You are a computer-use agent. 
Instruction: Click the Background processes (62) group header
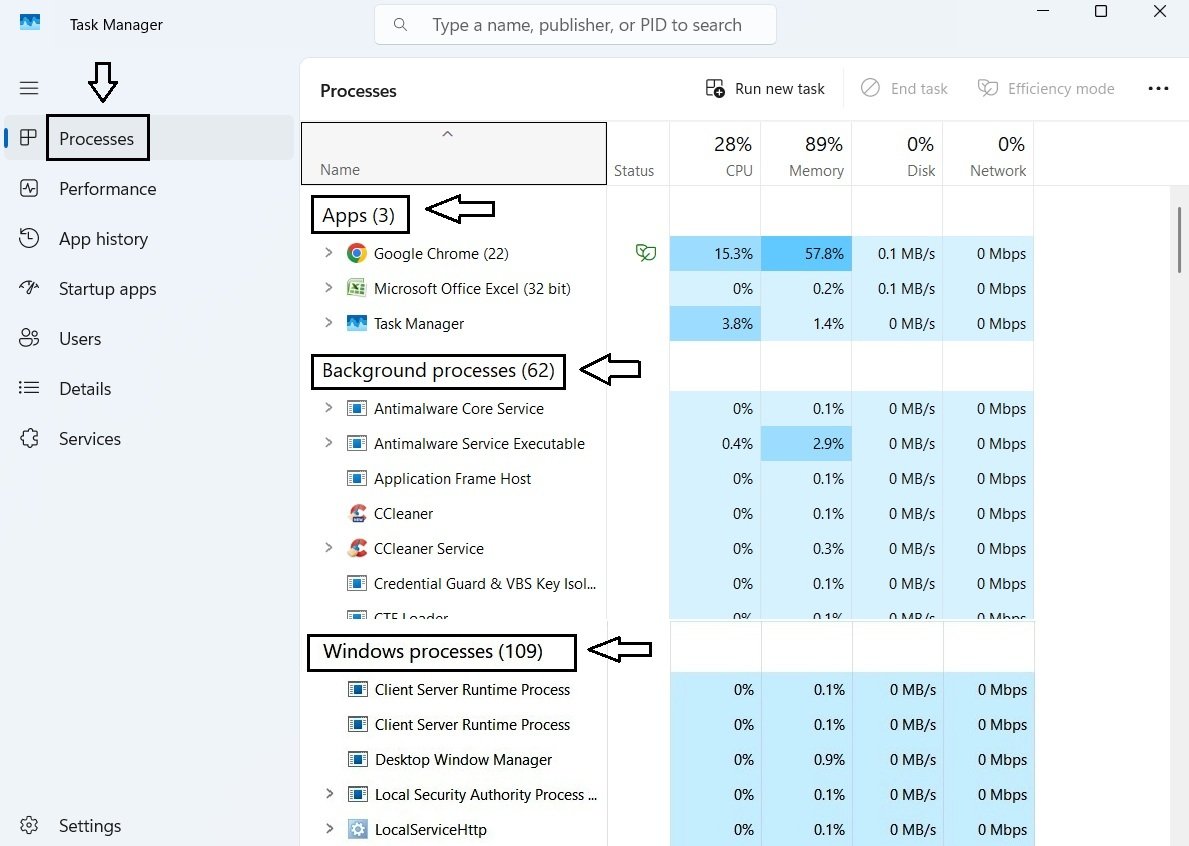coord(438,371)
